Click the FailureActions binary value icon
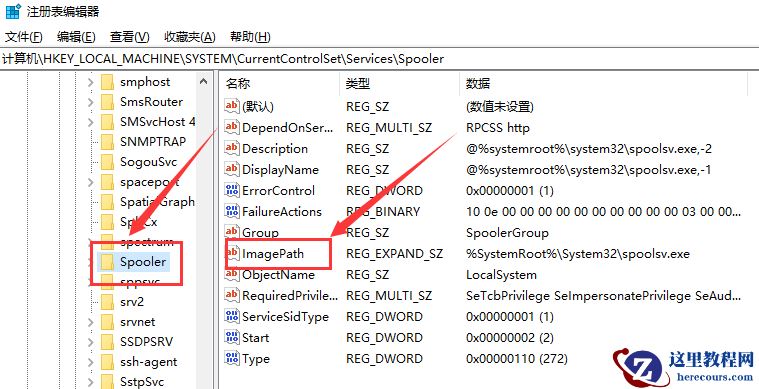759x389 pixels. tap(232, 211)
